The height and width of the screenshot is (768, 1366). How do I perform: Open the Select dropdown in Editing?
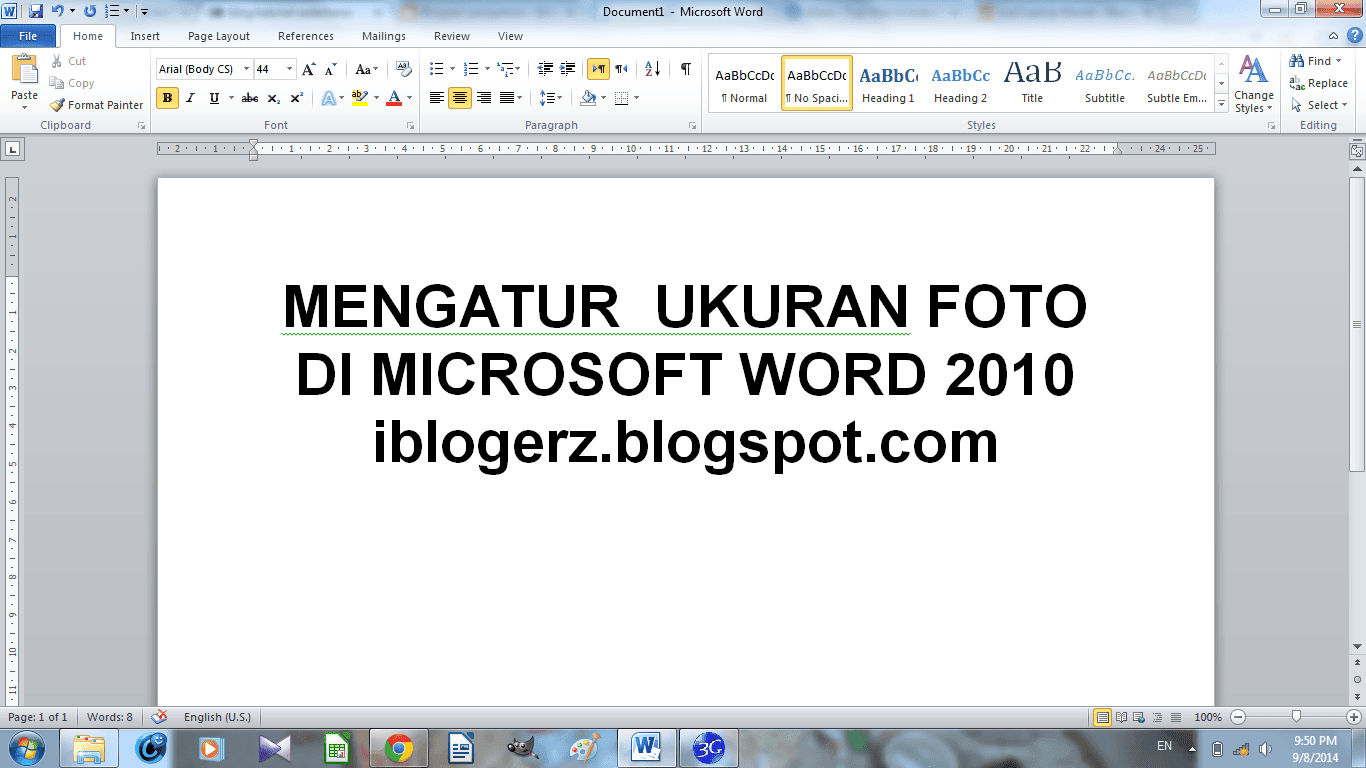[x=1322, y=105]
